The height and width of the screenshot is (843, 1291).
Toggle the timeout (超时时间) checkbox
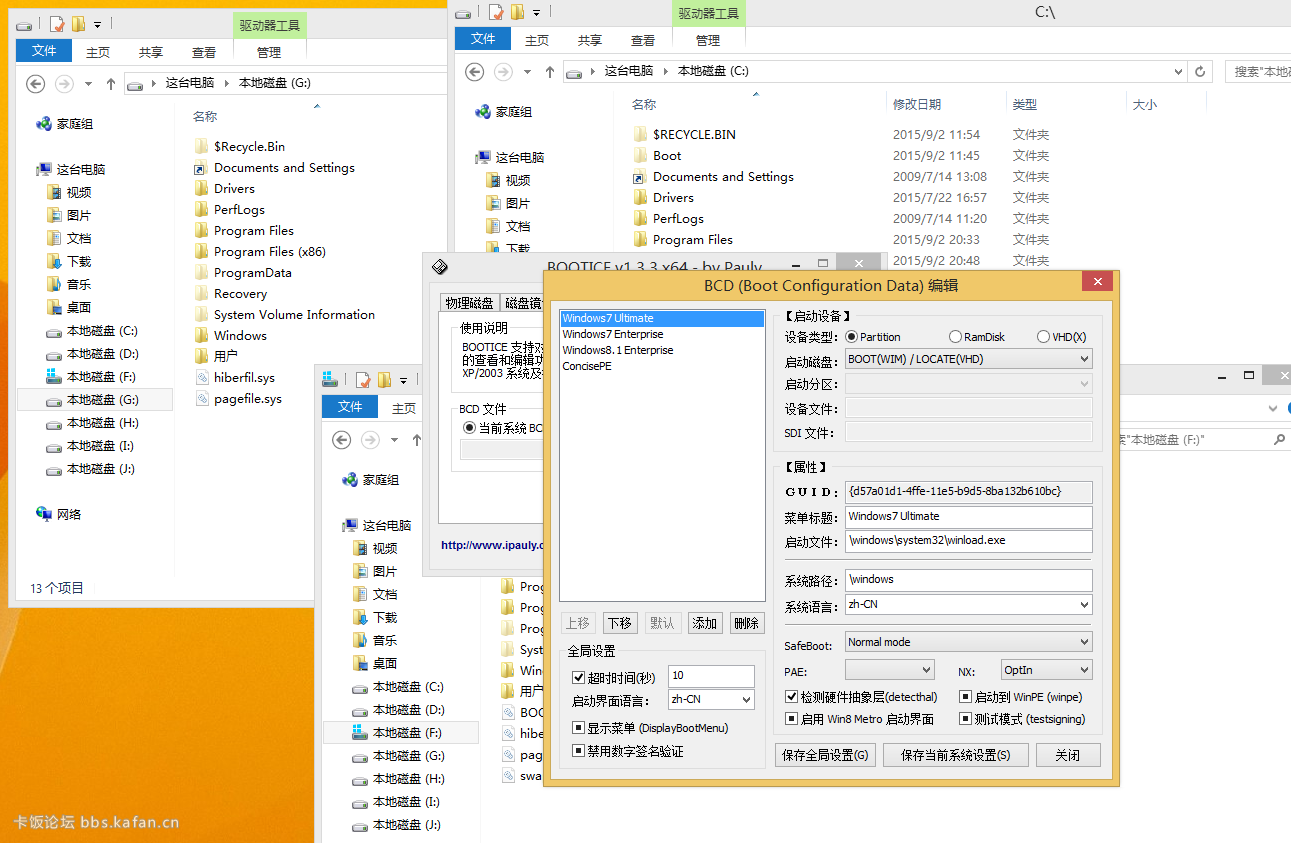point(579,677)
